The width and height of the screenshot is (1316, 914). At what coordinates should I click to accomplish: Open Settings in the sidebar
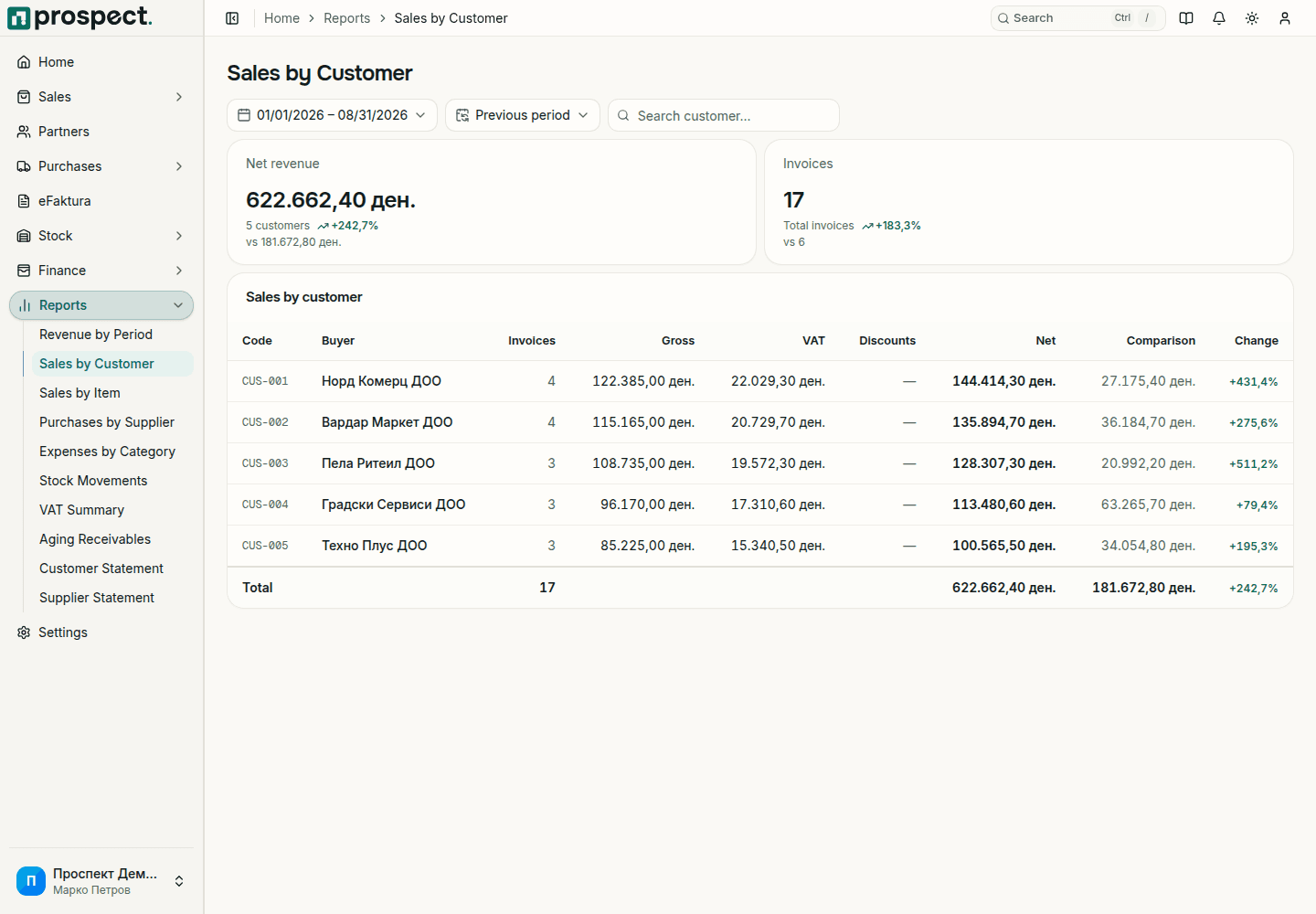(x=101, y=632)
